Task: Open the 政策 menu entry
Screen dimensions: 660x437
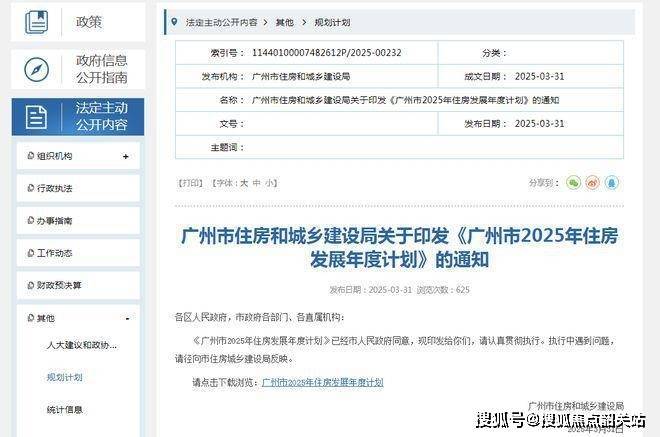Action: 78,22
